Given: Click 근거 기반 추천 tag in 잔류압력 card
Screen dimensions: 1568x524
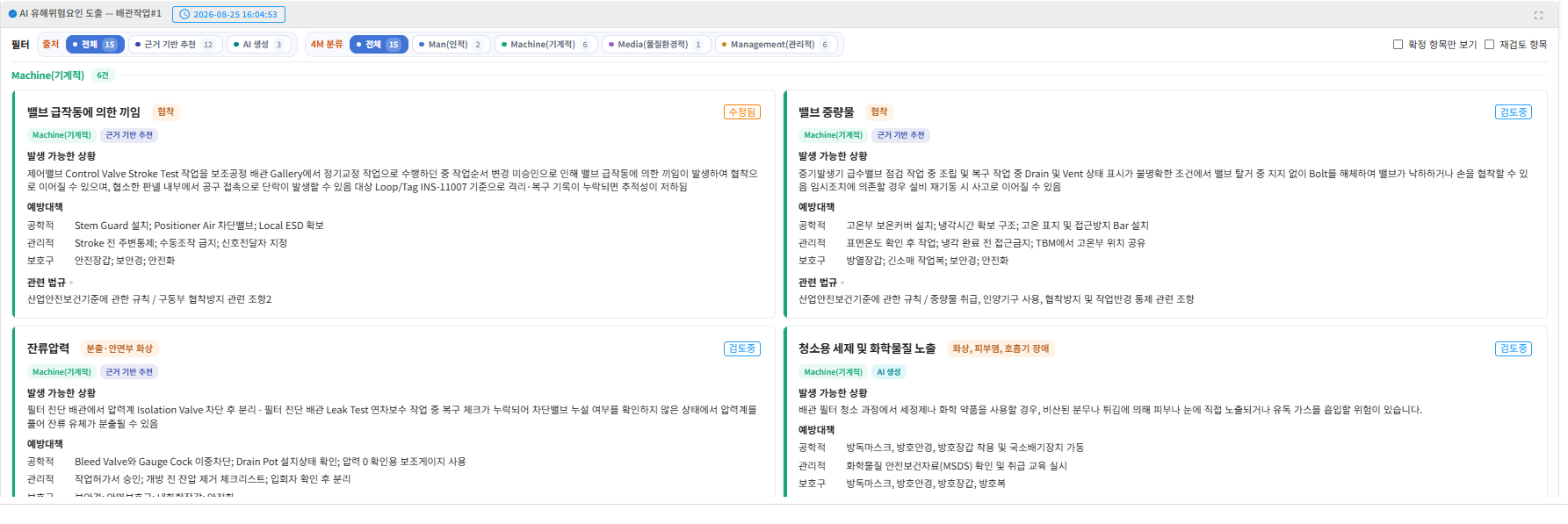Looking at the screenshot, I should (x=129, y=372).
